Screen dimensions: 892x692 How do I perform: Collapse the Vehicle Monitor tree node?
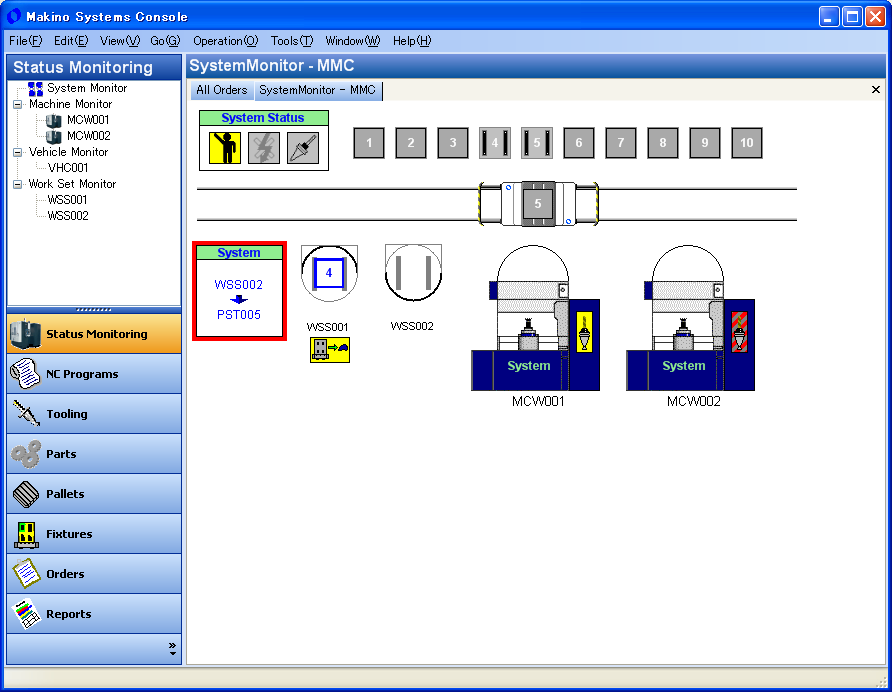(18, 152)
